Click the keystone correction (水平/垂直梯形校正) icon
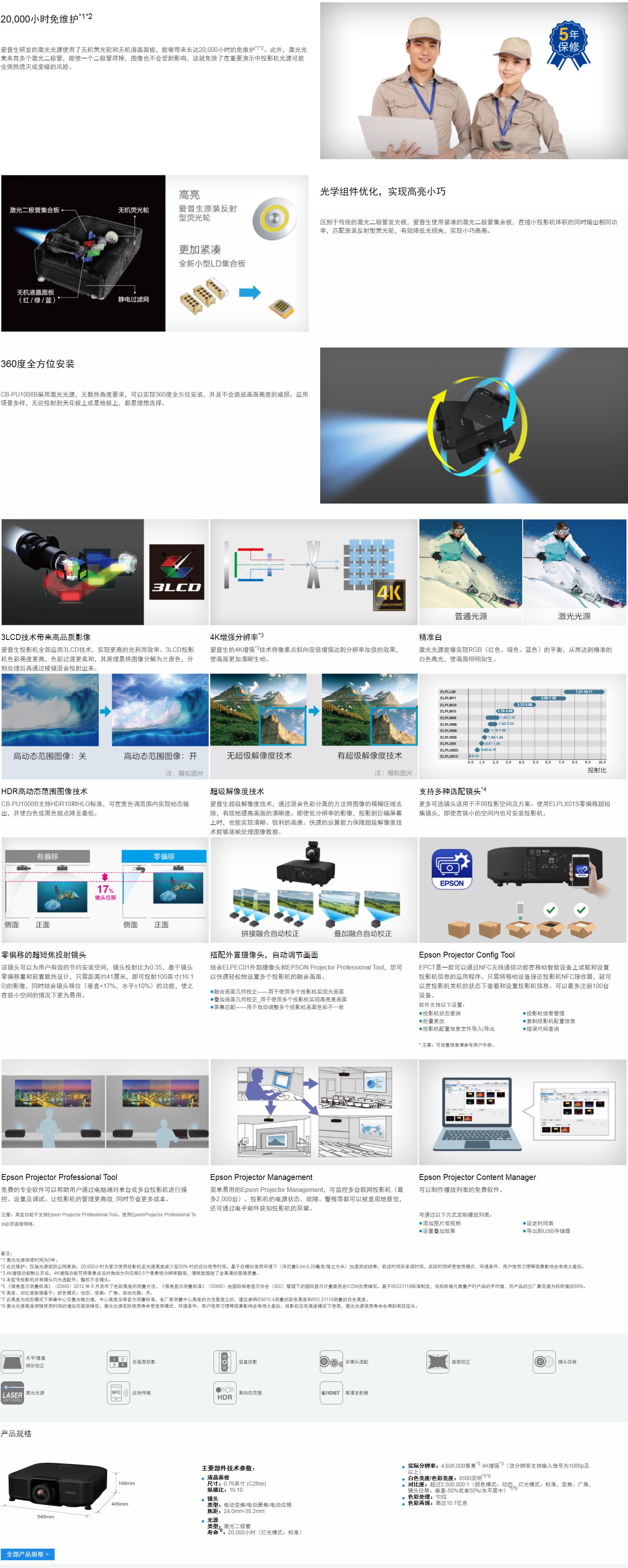The height and width of the screenshot is (1568, 628). (12, 1362)
